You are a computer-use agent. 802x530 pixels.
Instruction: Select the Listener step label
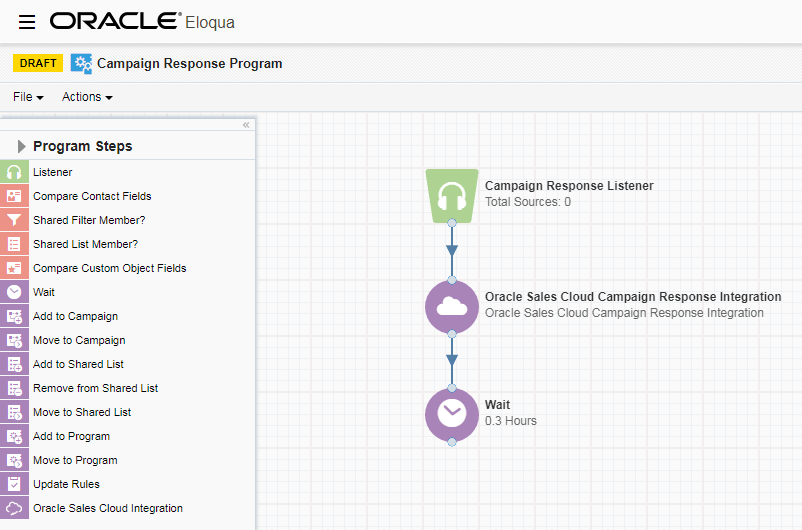click(53, 172)
